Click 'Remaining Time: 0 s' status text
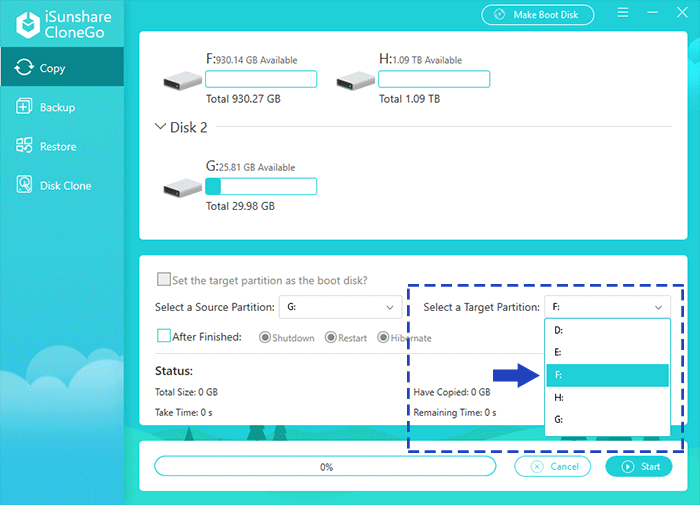 tap(454, 412)
